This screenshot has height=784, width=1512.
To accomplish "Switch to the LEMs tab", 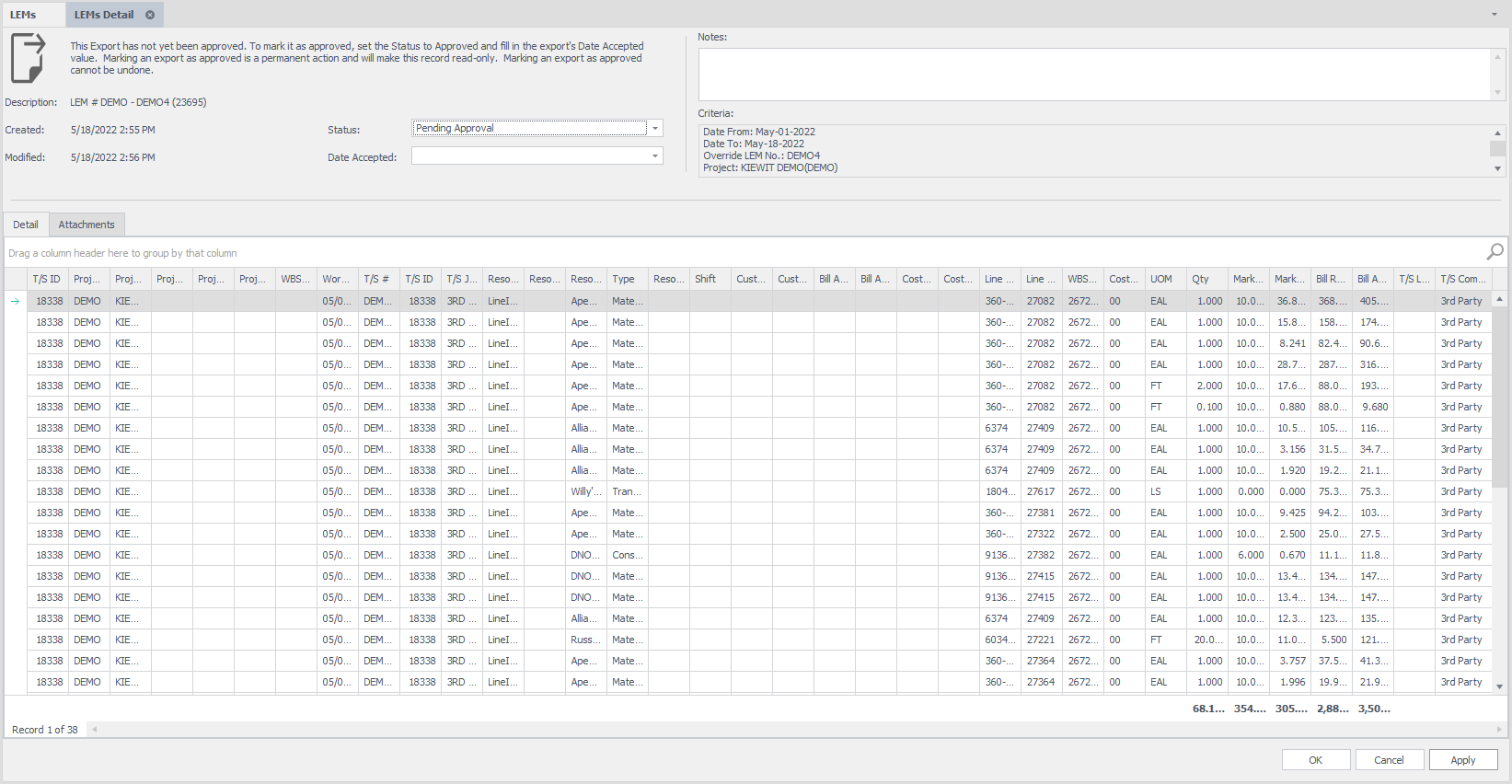I will [x=24, y=15].
